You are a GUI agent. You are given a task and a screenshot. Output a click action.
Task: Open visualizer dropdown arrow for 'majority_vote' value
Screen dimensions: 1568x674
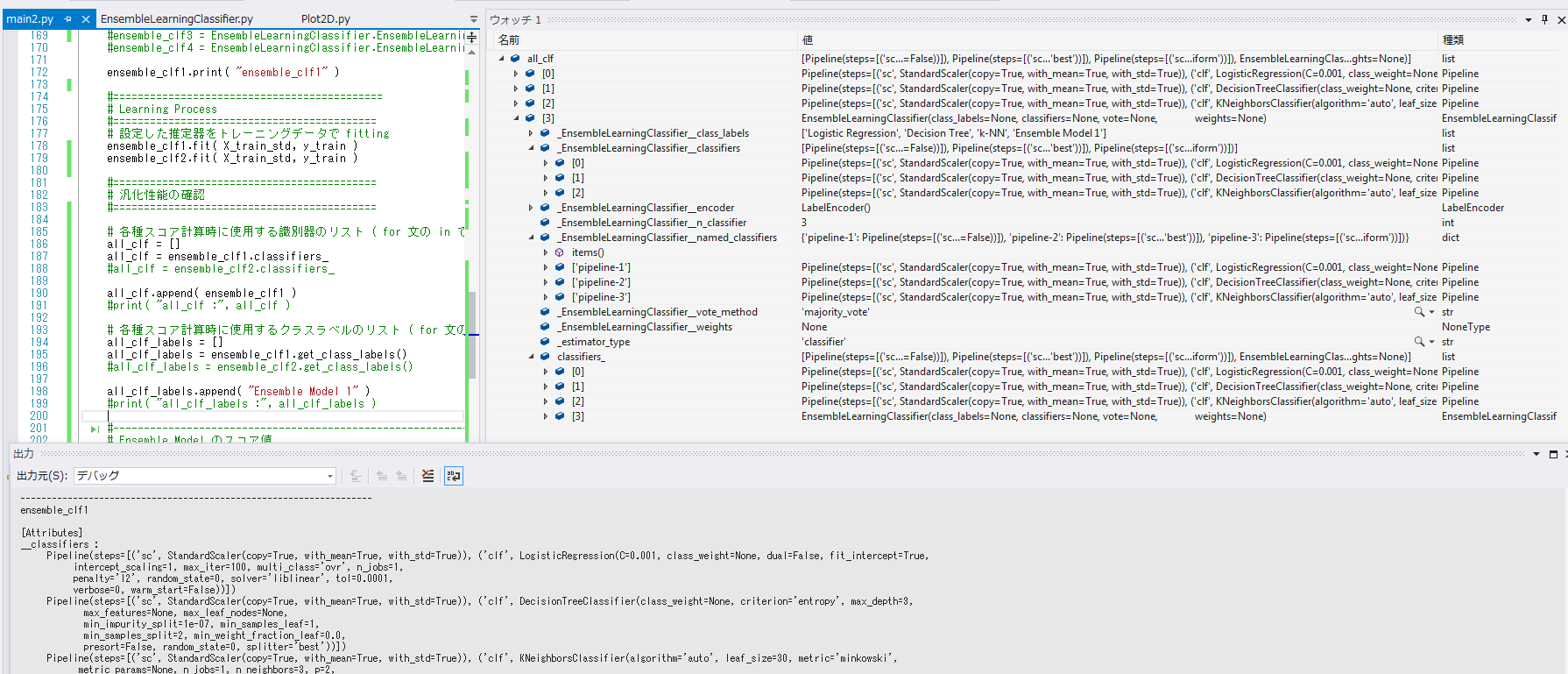[x=1431, y=312]
